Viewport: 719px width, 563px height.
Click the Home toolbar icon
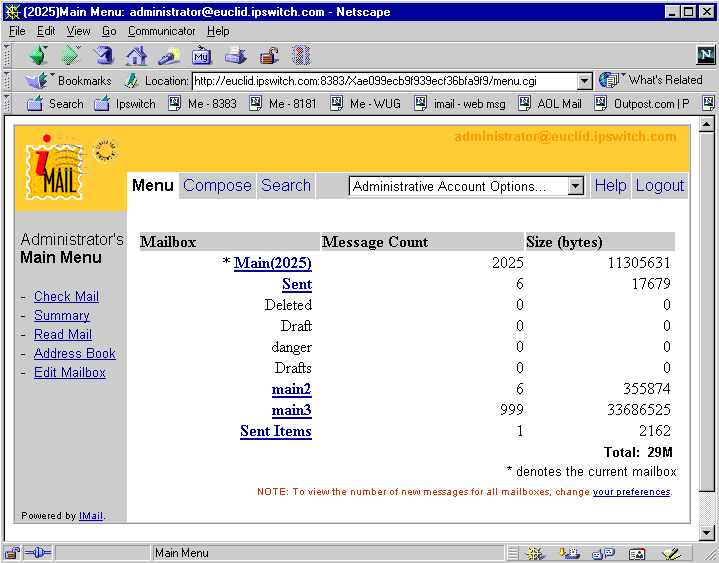coord(137,56)
